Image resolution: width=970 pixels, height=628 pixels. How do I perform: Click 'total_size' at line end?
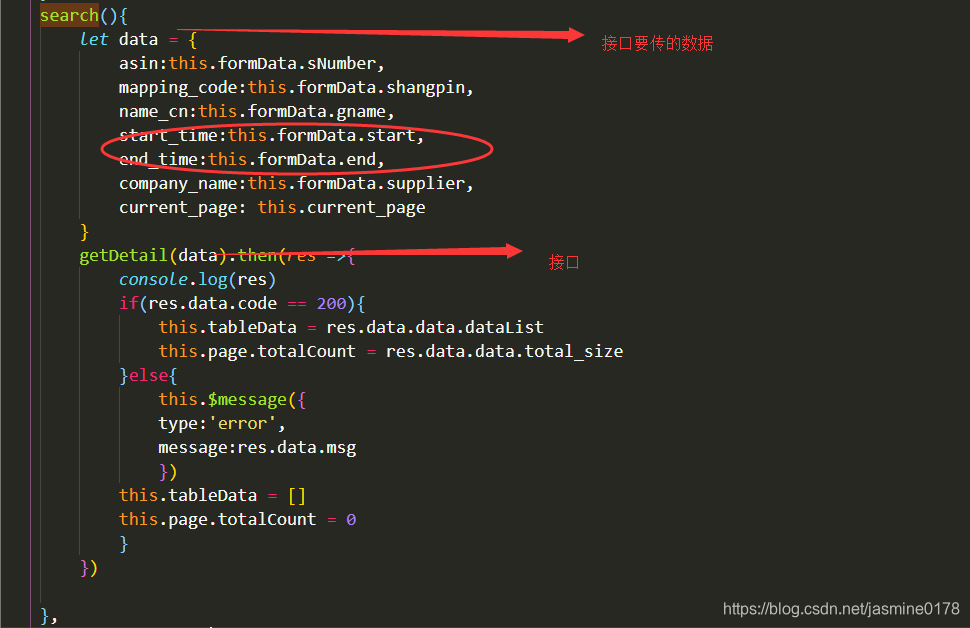click(x=574, y=351)
